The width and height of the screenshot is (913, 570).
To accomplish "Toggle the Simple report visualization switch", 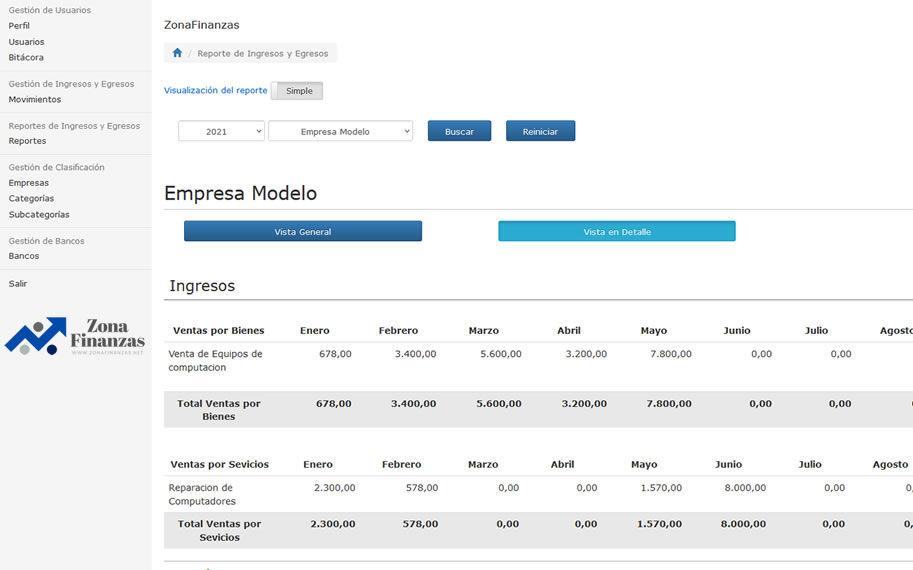I will coord(297,91).
